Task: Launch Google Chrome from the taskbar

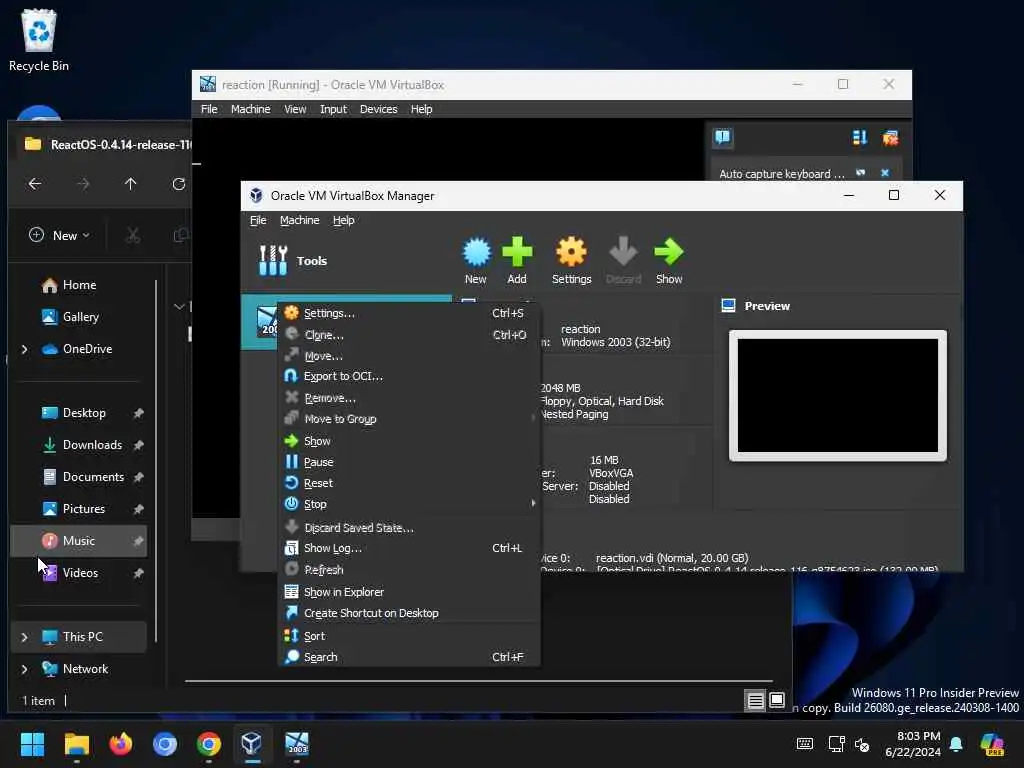Action: [x=209, y=744]
